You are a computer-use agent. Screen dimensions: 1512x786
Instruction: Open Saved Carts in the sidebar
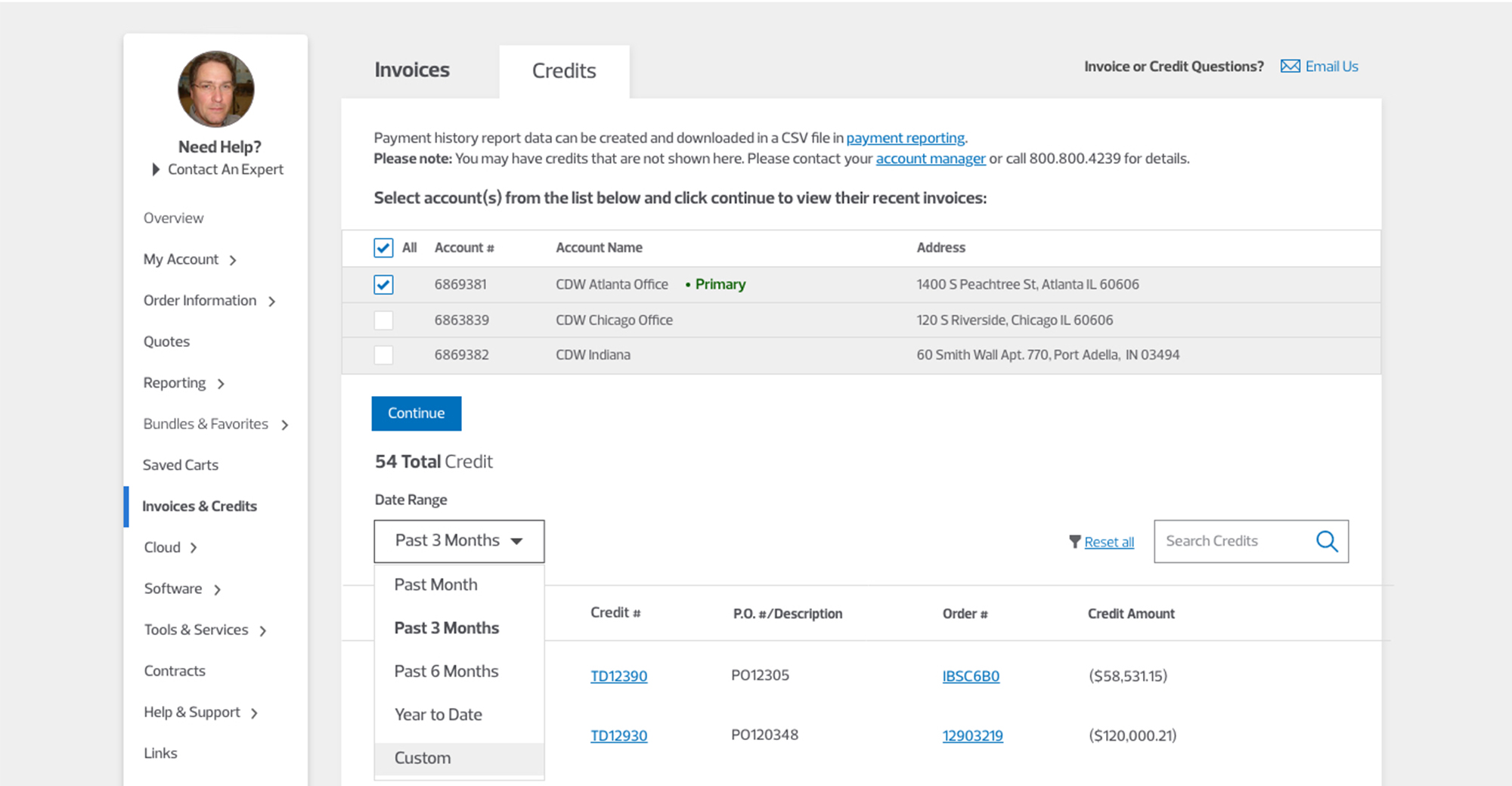tap(181, 466)
